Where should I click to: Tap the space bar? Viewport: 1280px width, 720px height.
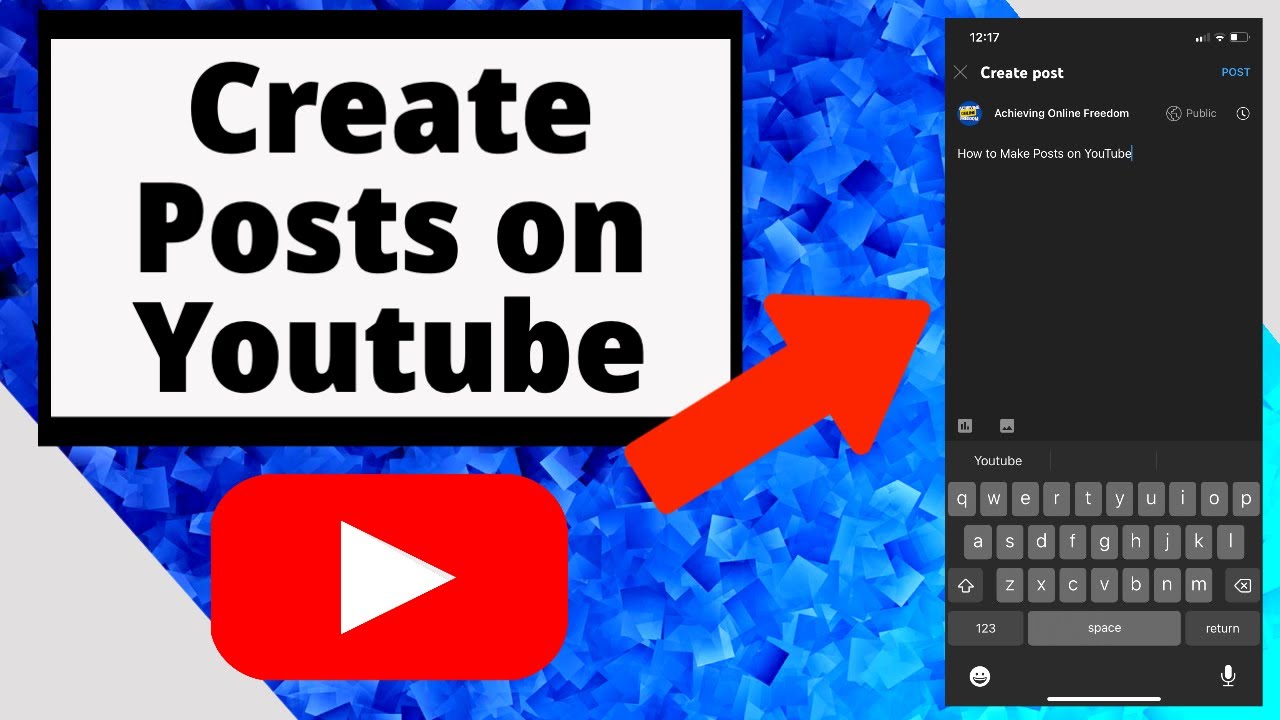pyautogui.click(x=1104, y=628)
